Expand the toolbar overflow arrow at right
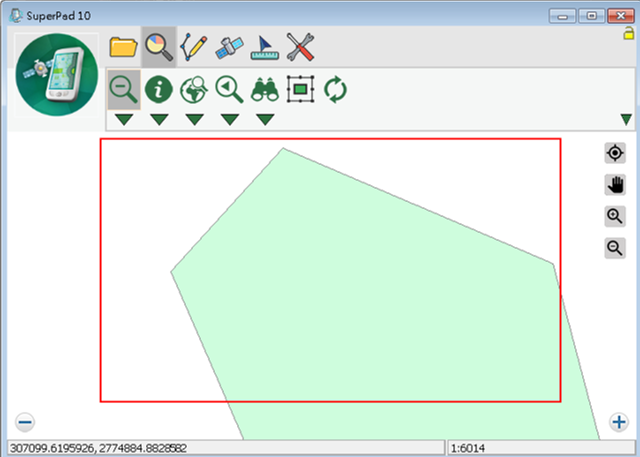The height and width of the screenshot is (457, 640). click(627, 120)
